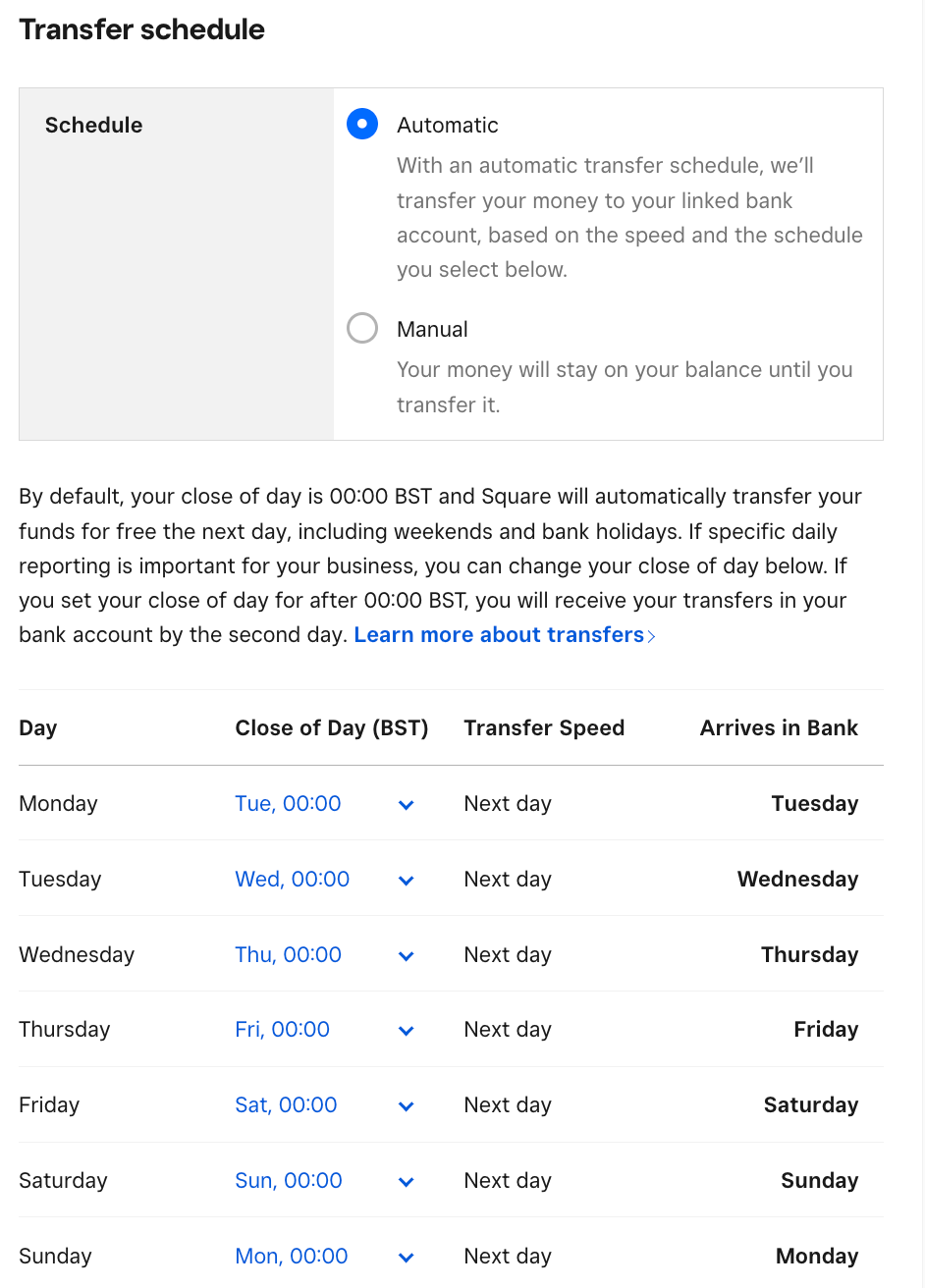The height and width of the screenshot is (1288, 925).
Task: Click the Mon, 00:00 close time
Action: (292, 1257)
